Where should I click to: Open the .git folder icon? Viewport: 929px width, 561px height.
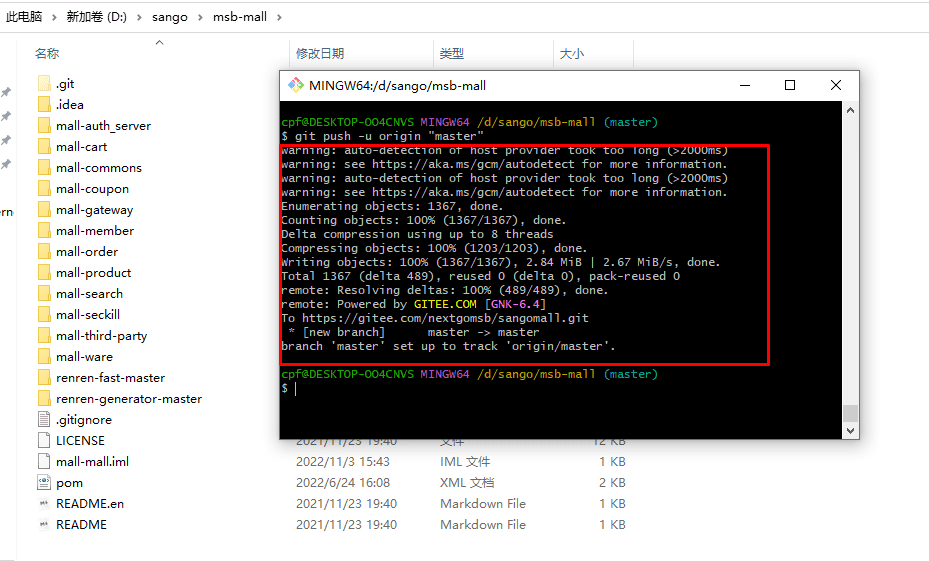click(x=44, y=84)
